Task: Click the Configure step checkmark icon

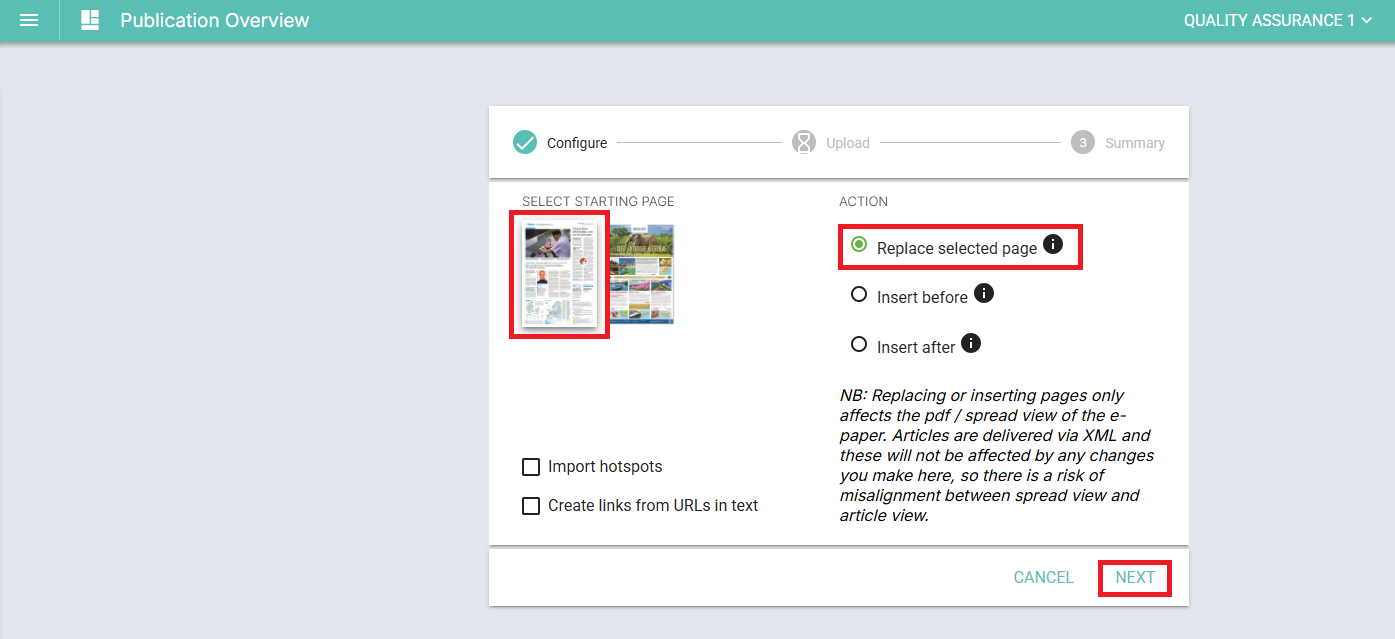Action: click(x=525, y=143)
